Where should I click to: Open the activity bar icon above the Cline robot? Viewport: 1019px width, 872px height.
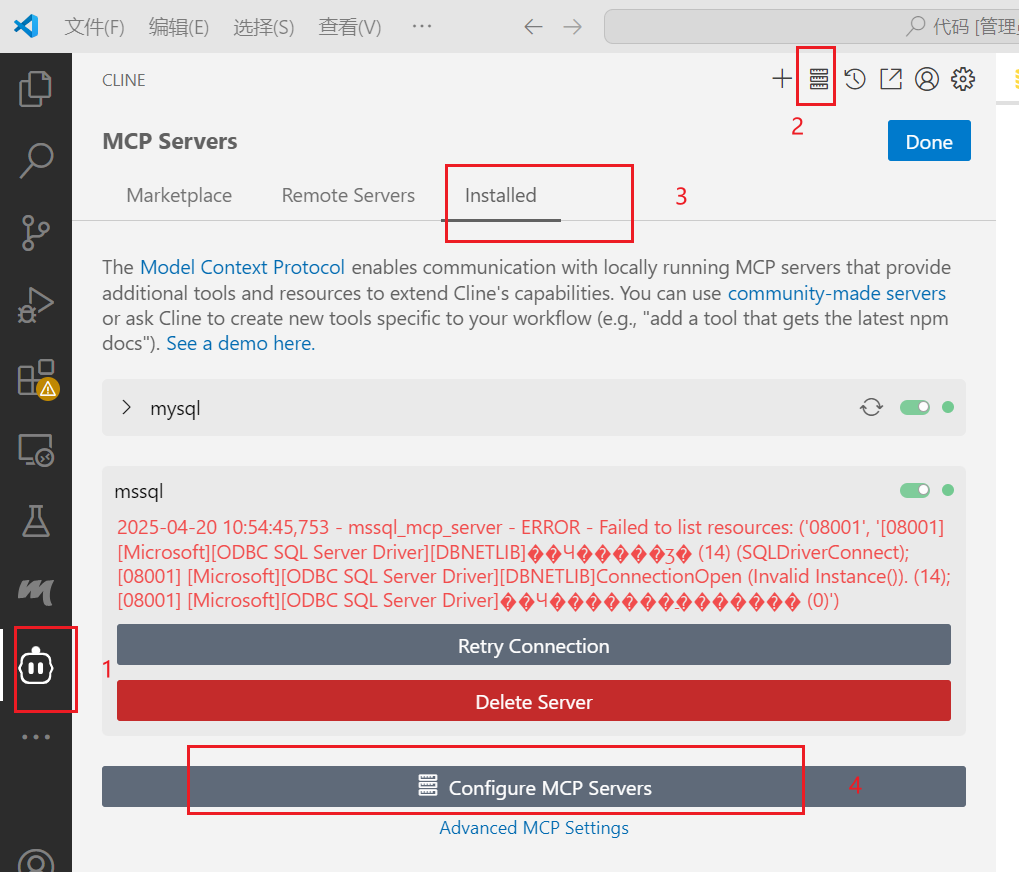(36, 591)
